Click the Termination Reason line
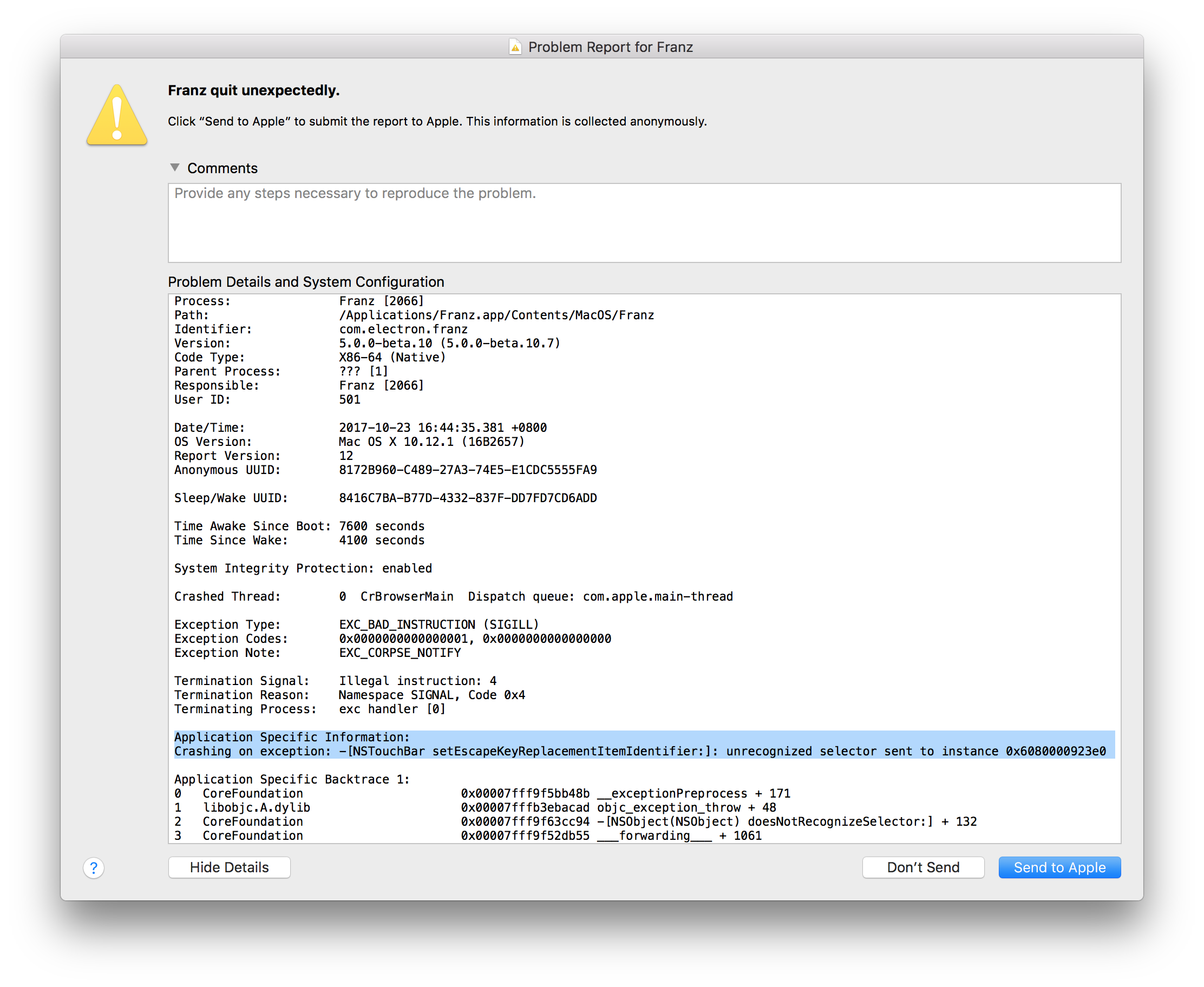1204x987 pixels. tap(350, 695)
